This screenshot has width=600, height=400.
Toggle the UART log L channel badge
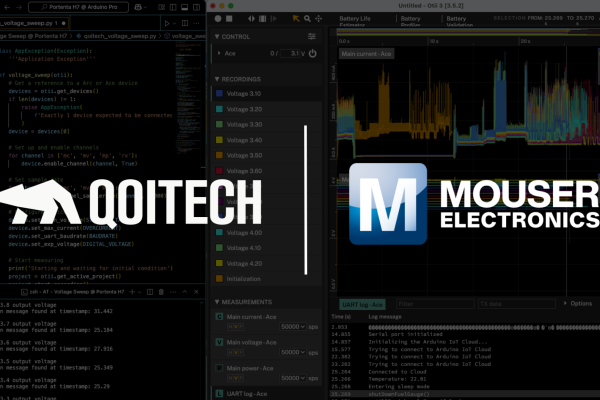point(219,393)
